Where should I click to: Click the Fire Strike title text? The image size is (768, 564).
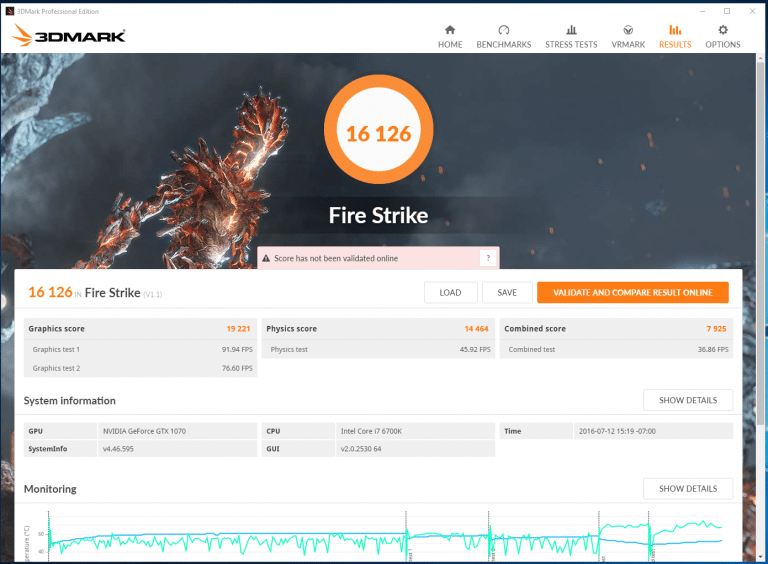coord(378,215)
